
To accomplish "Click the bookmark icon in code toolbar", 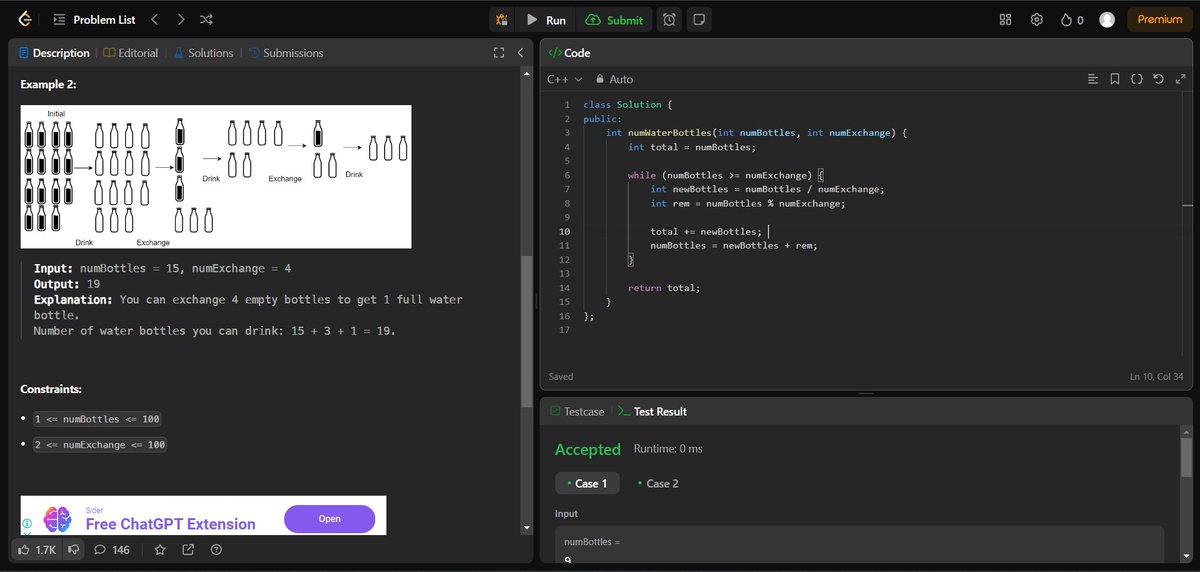I will click(x=1115, y=79).
